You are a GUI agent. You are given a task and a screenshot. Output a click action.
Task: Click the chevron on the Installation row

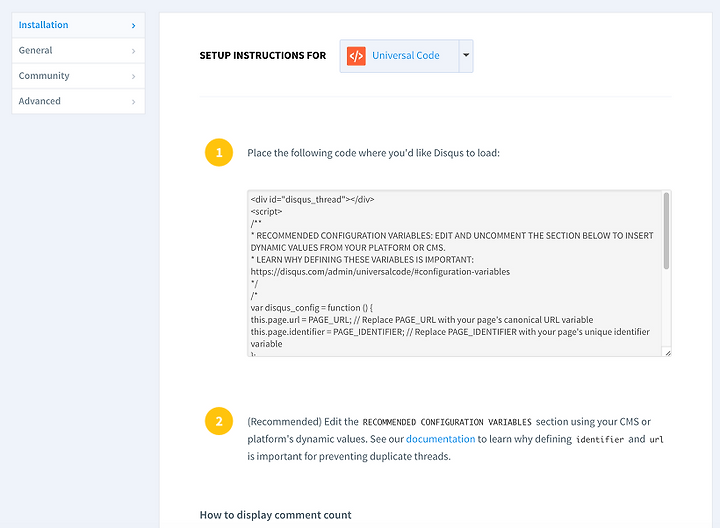point(134,26)
